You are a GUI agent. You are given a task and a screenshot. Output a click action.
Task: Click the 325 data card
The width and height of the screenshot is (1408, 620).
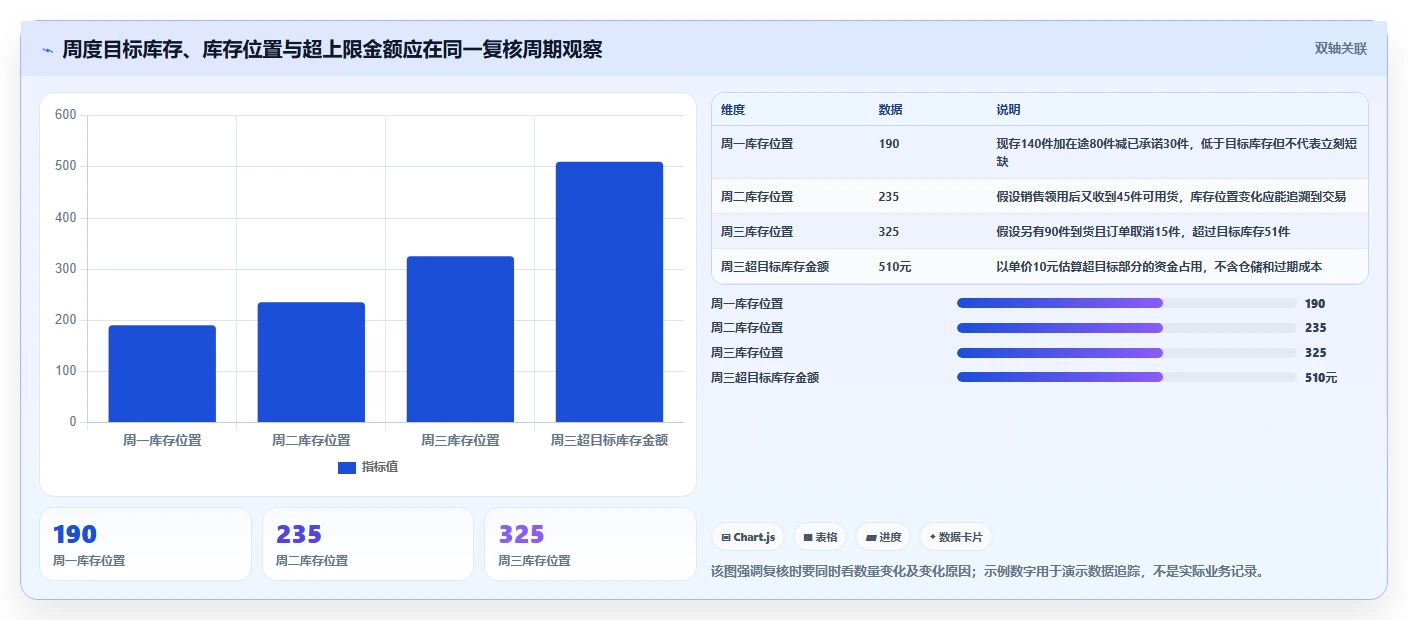click(590, 544)
